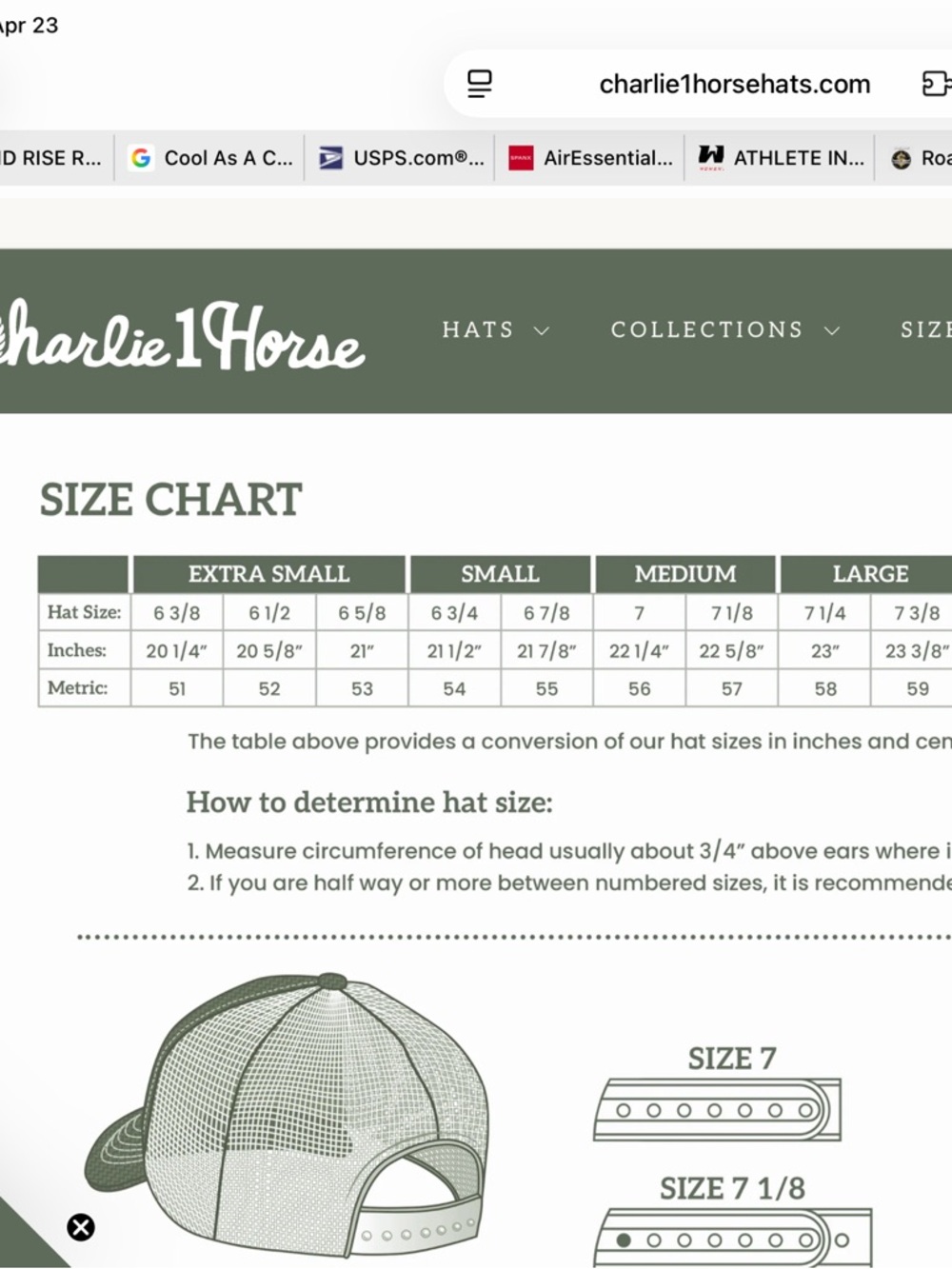Viewport: 952px width, 1269px height.
Task: Open the Cool As A C... Google bookmark
Action: pyautogui.click(x=210, y=158)
